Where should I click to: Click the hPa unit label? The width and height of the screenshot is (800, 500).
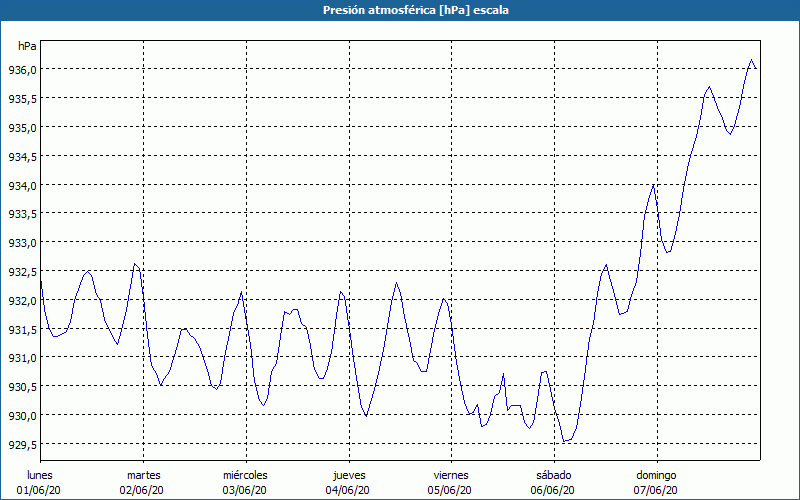point(27,46)
